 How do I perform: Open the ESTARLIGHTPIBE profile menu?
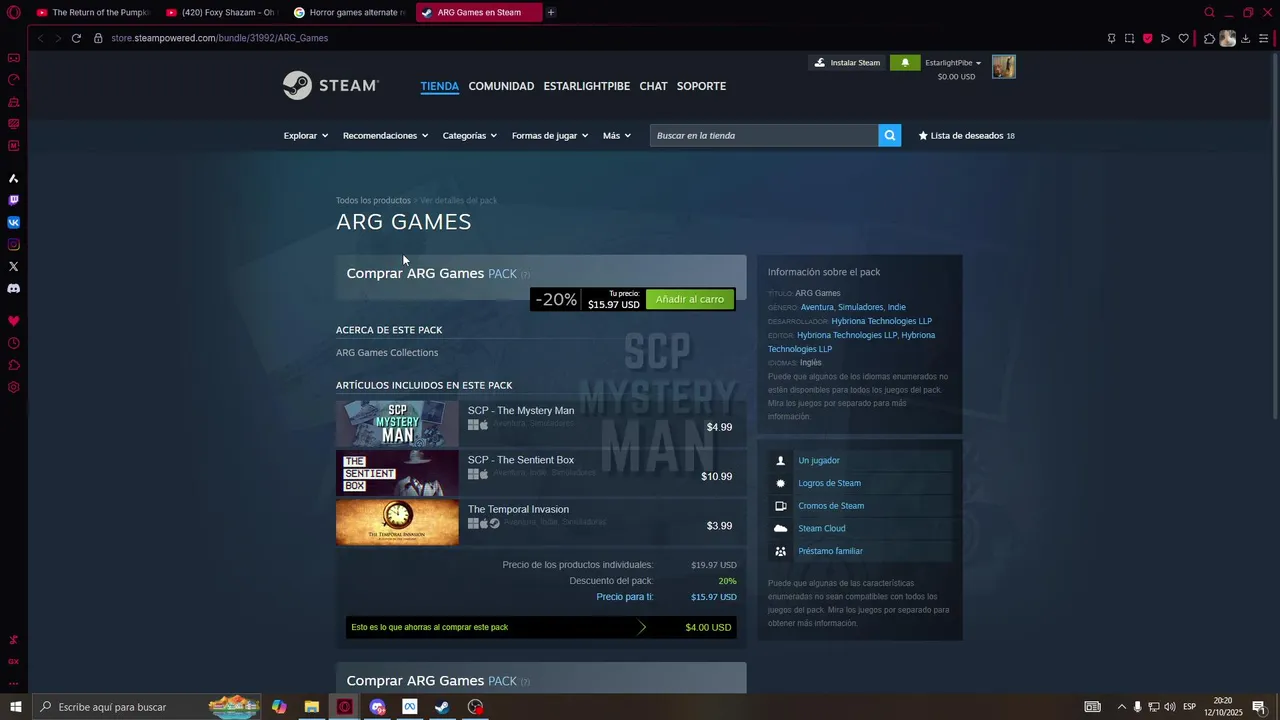click(587, 86)
